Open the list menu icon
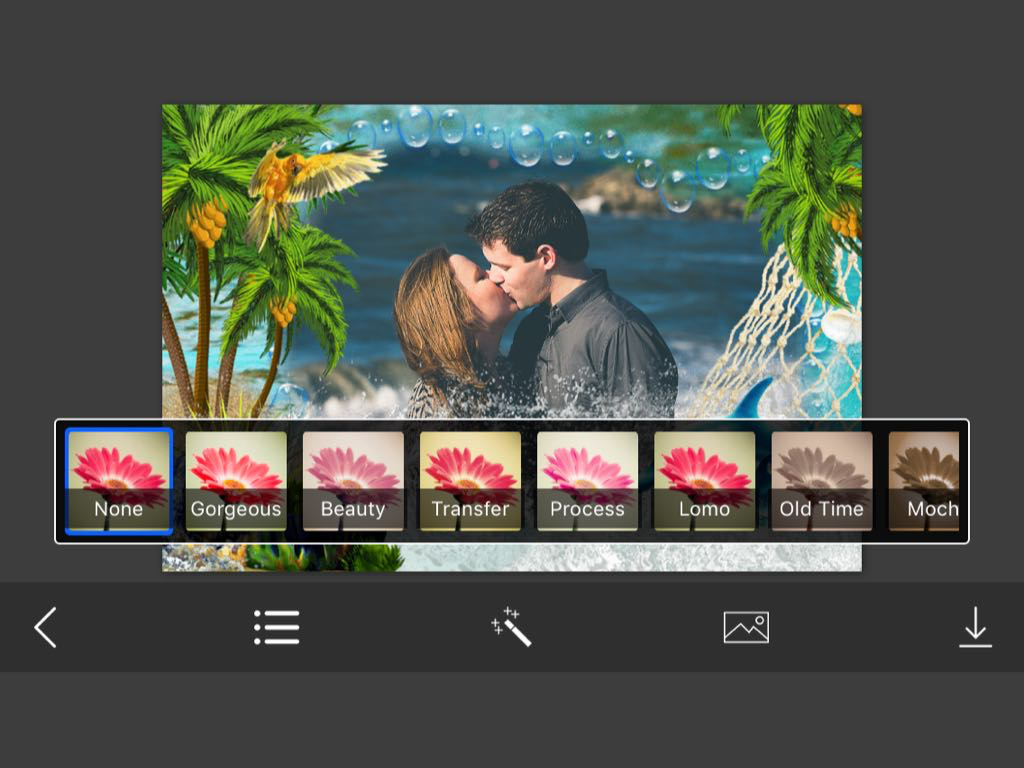This screenshot has width=1024, height=768. click(276, 627)
